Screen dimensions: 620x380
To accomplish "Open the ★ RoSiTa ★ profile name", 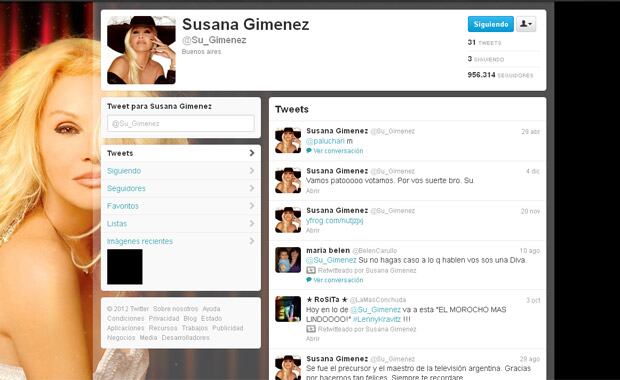I will click(x=327, y=300).
